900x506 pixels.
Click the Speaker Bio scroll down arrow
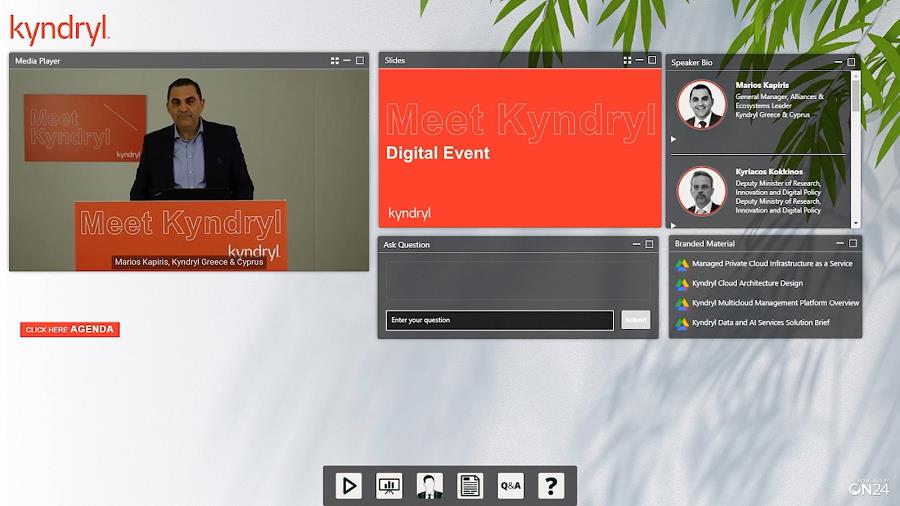click(855, 224)
